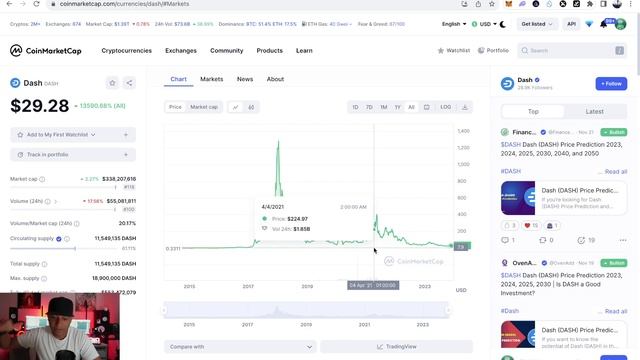The height and width of the screenshot is (360, 640).
Task: Open the English language dropdown
Action: (x=454, y=24)
